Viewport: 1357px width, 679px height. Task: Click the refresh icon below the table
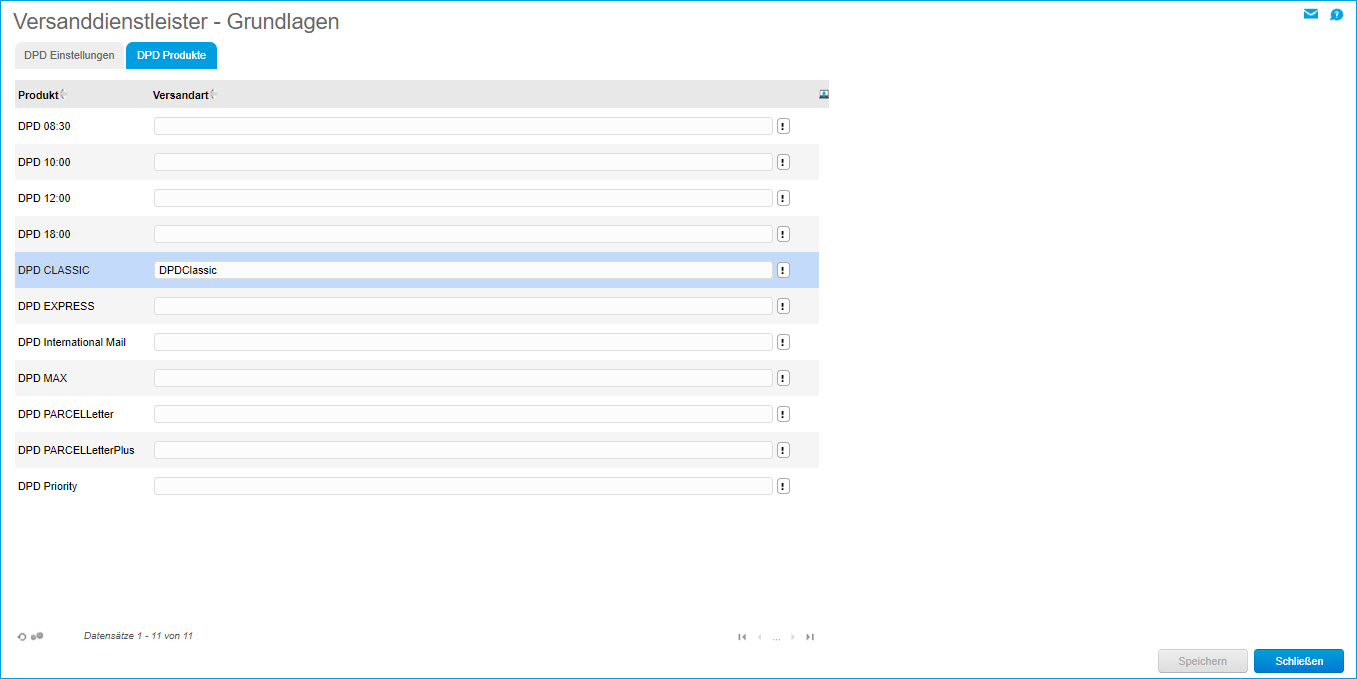pyautogui.click(x=22, y=636)
